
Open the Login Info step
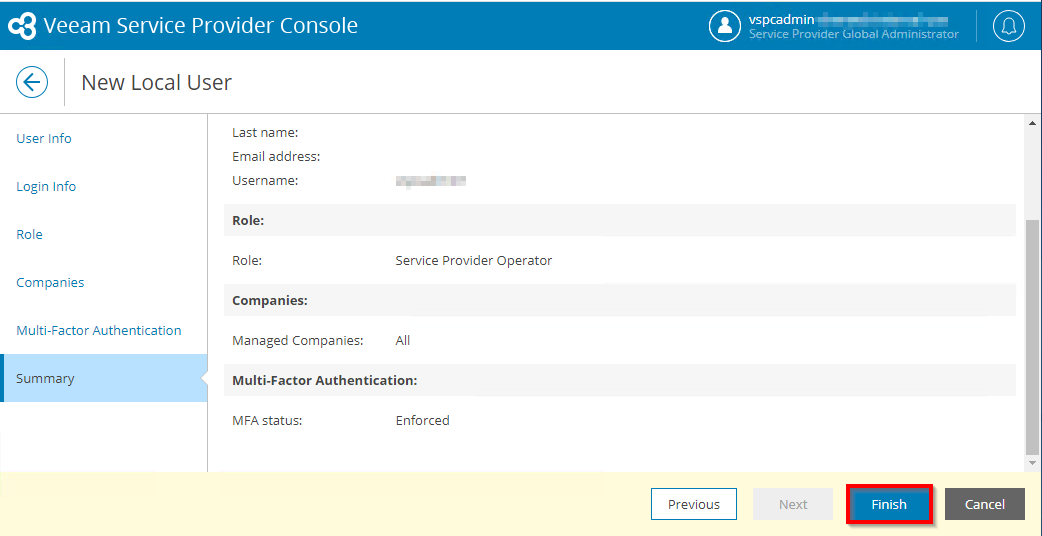46,186
